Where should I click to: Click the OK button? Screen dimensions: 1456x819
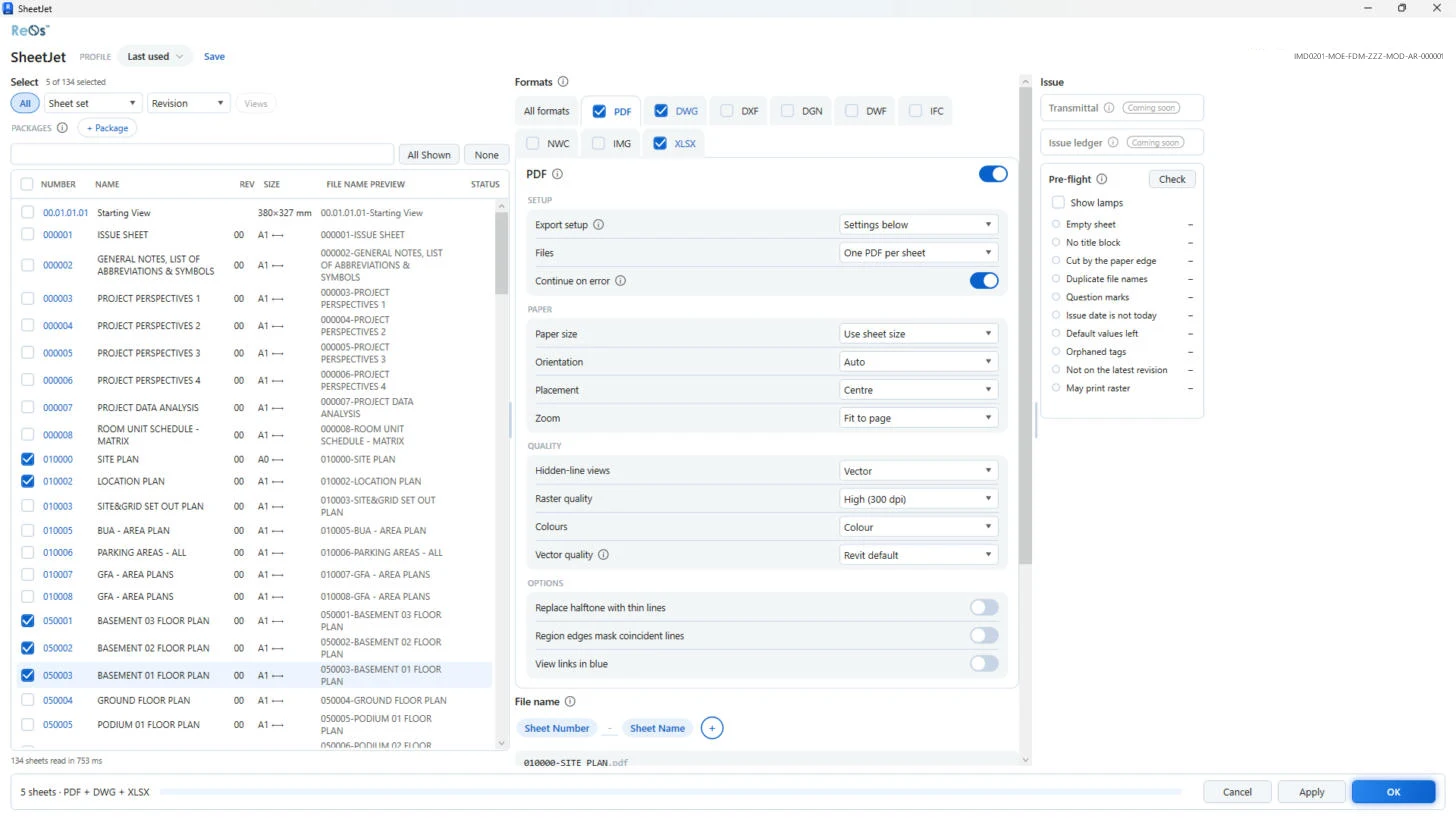tap(1393, 792)
